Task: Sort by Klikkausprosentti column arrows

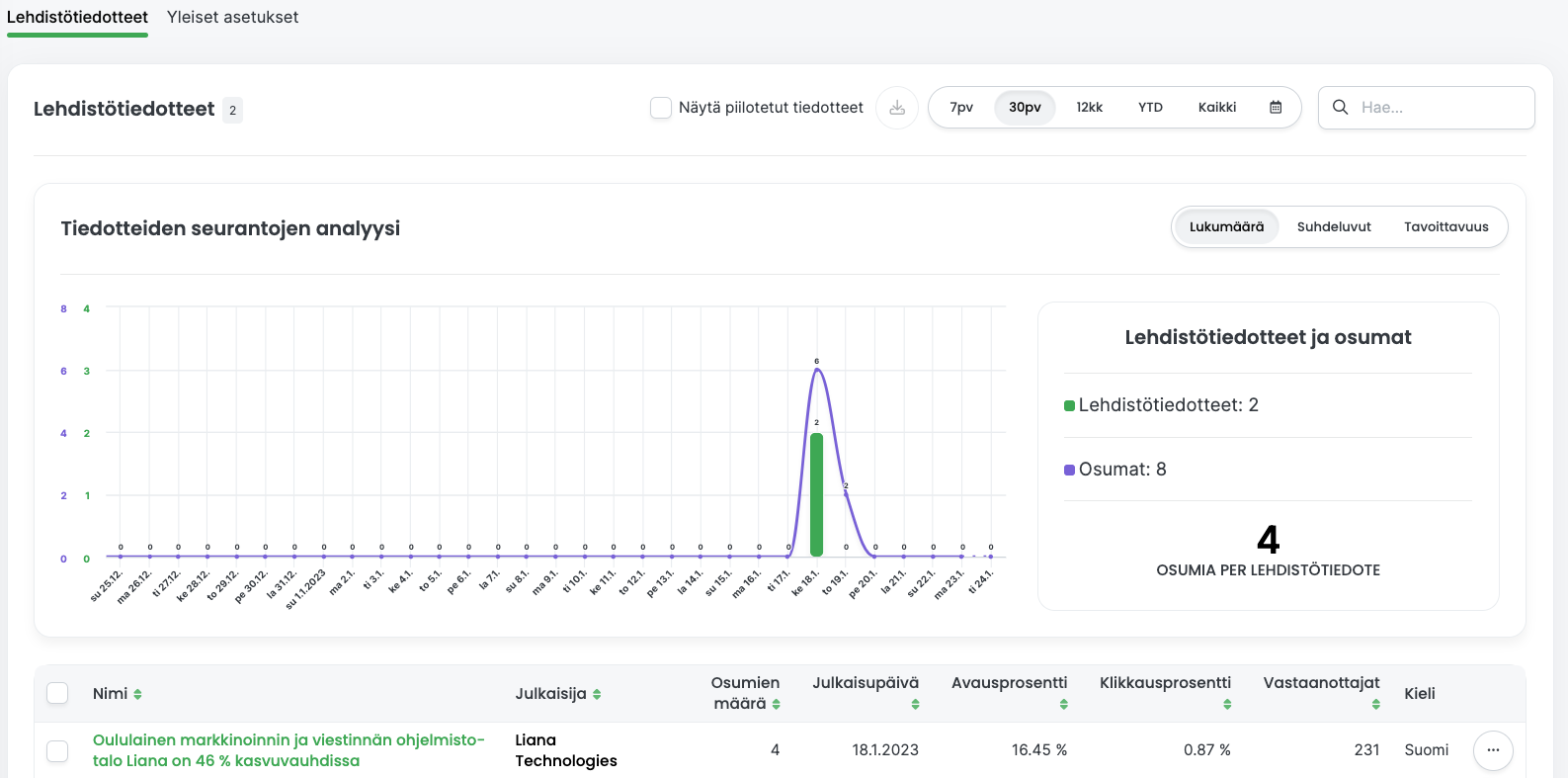Action: 1227,704
